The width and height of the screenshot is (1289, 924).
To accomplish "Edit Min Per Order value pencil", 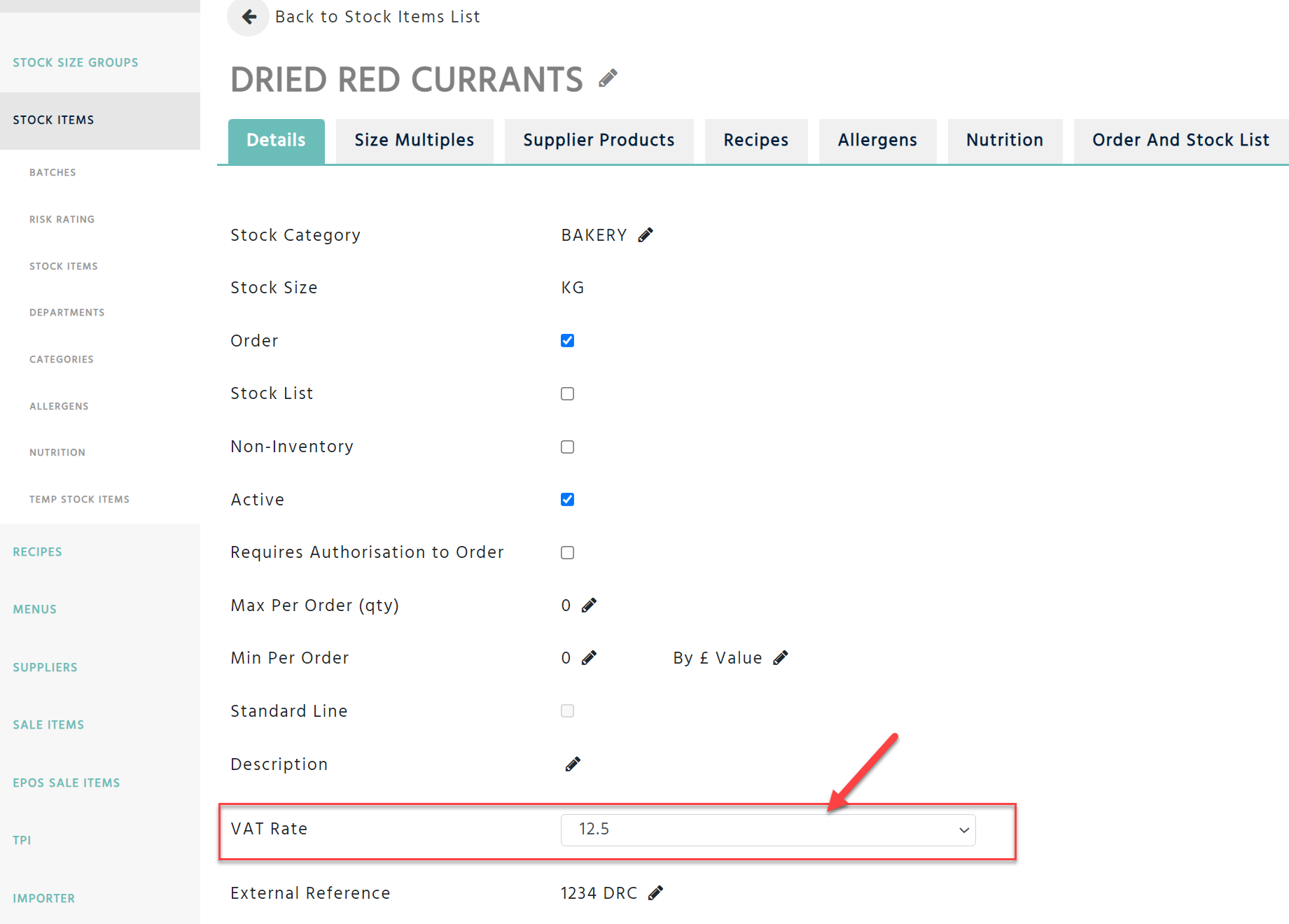I will pos(590,658).
